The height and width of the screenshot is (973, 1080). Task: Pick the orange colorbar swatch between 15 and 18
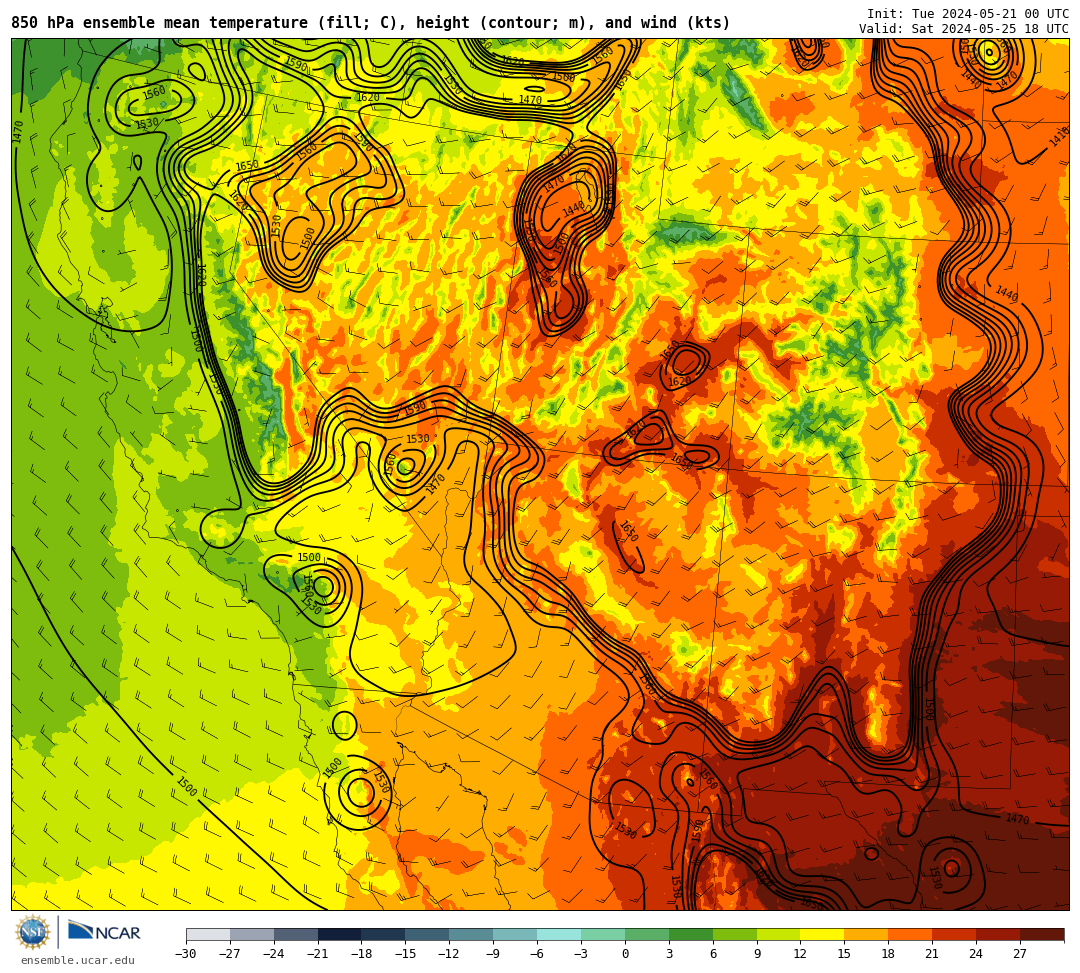[866, 934]
